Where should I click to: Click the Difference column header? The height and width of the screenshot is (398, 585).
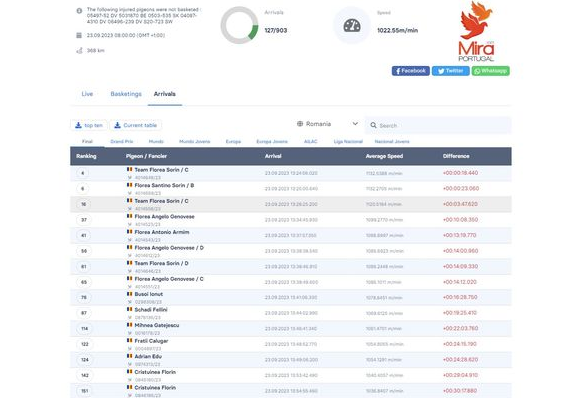[456, 156]
